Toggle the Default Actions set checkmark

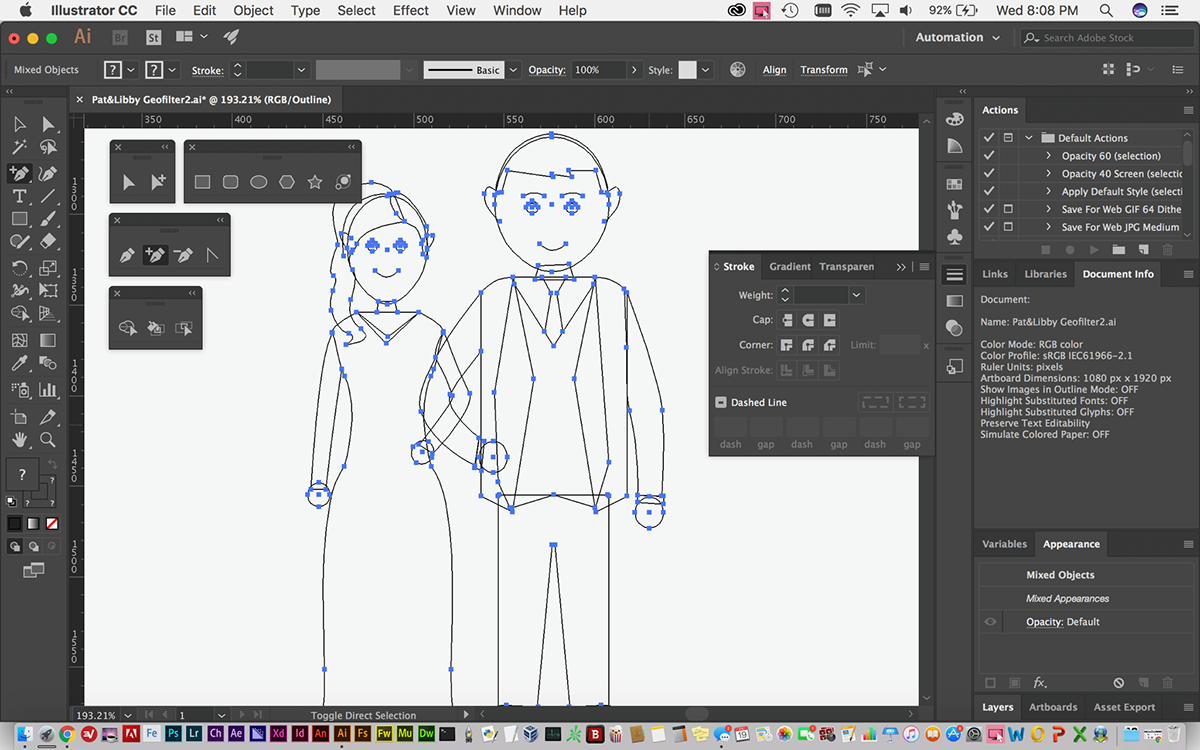(989, 138)
